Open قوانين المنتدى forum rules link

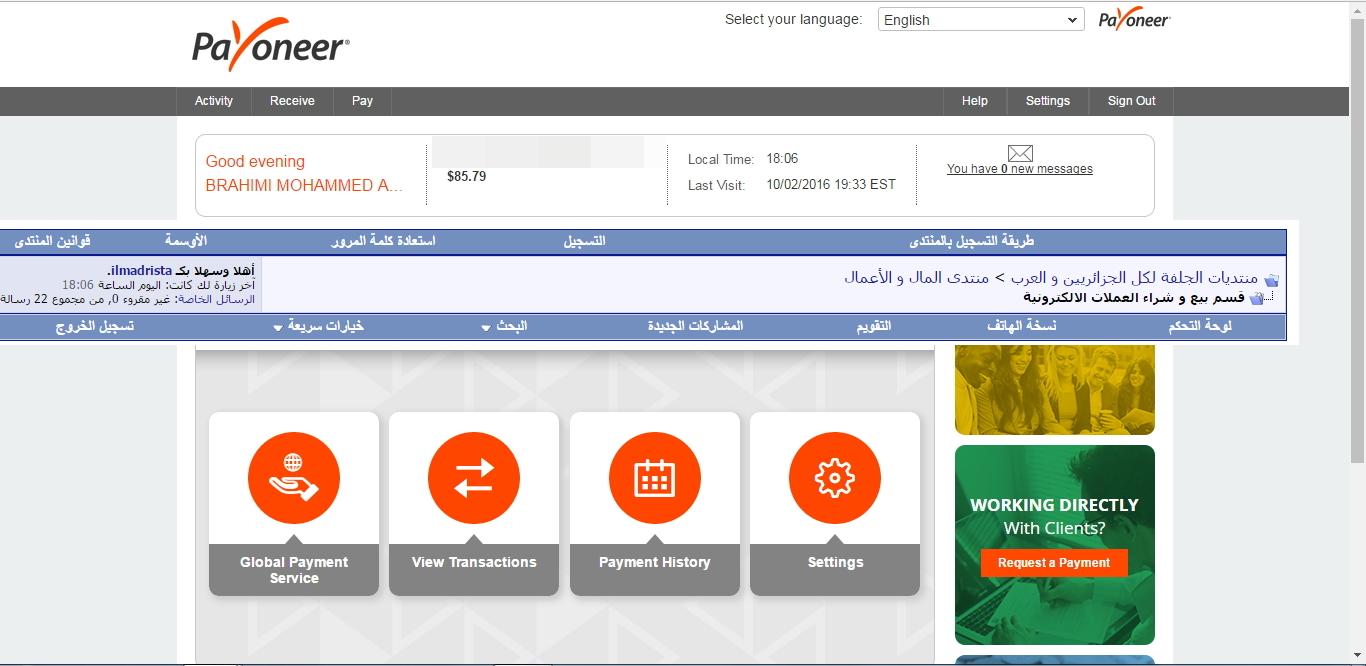(53, 241)
